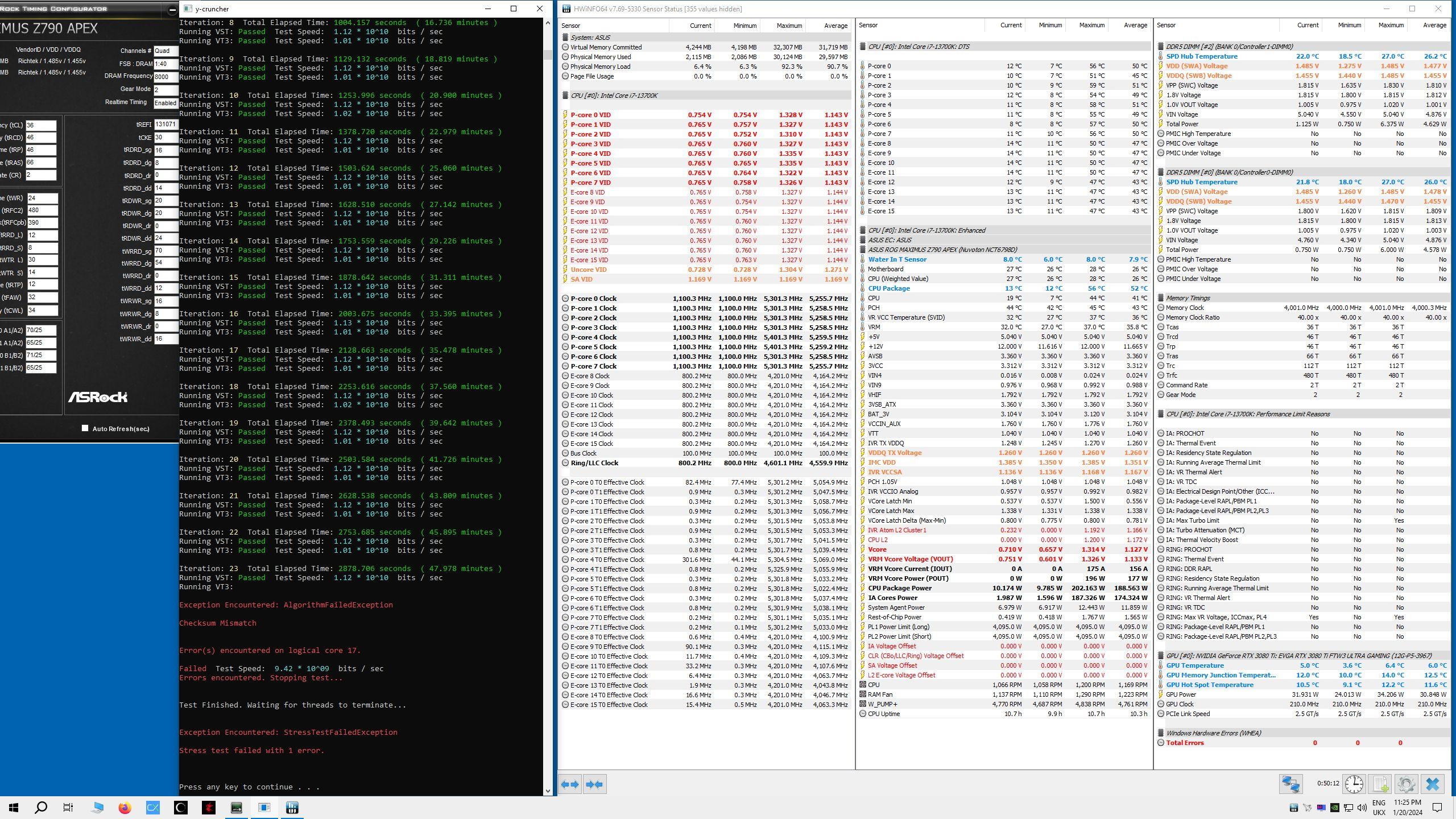1456x819 pixels.
Task: Click the tREFI value field
Action: coord(166,125)
